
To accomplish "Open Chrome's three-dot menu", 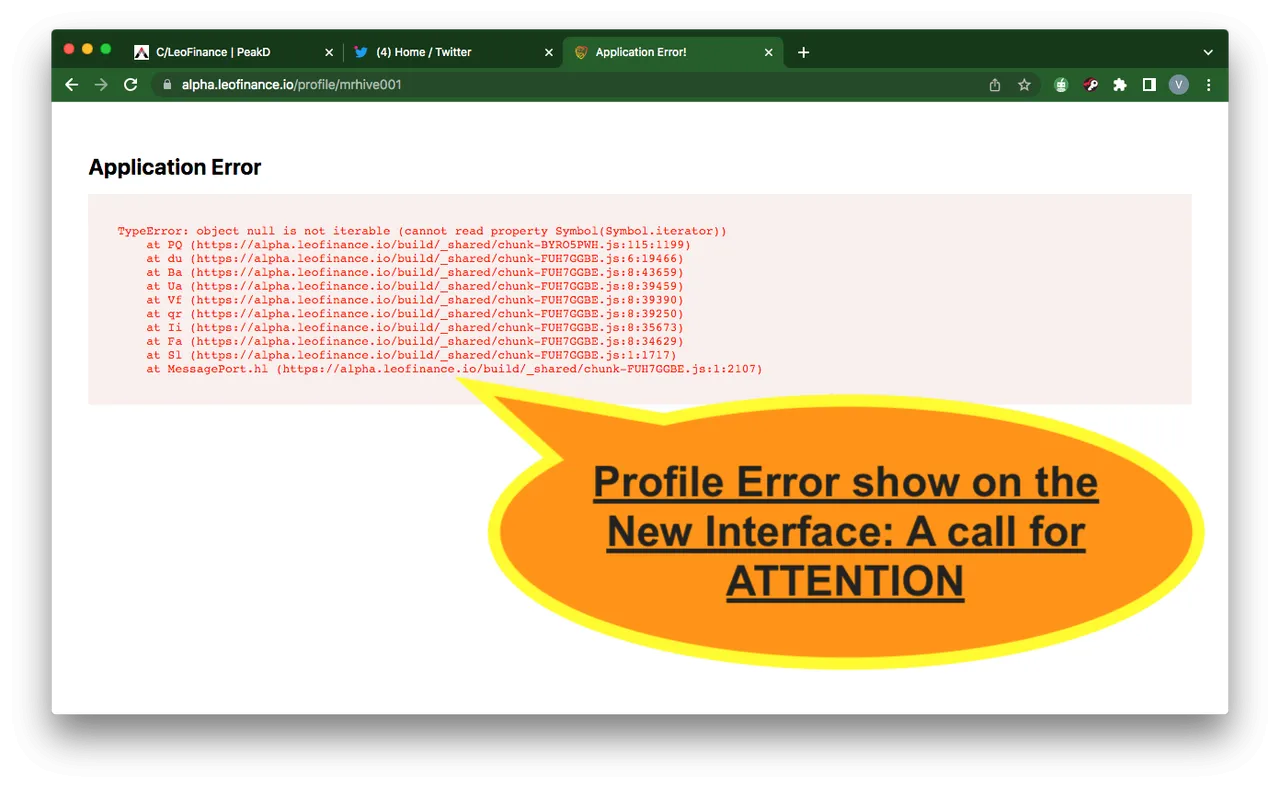I will tap(1208, 85).
